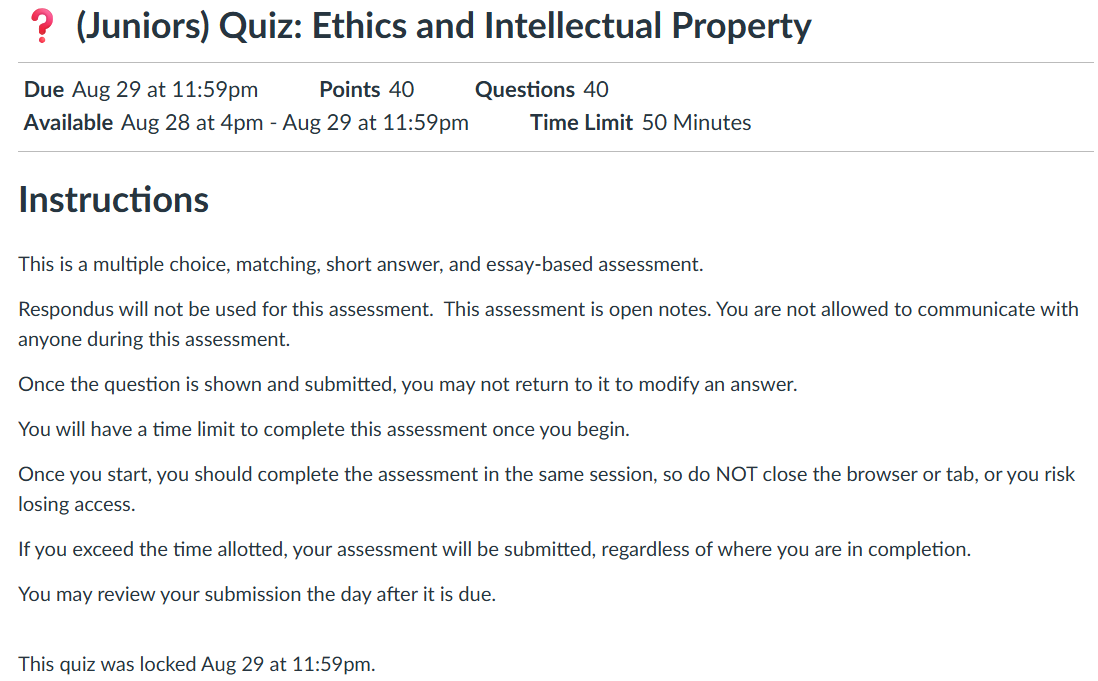Click the line about not modifying answers
Viewport: 1098px width, 681px height.
coord(407,385)
